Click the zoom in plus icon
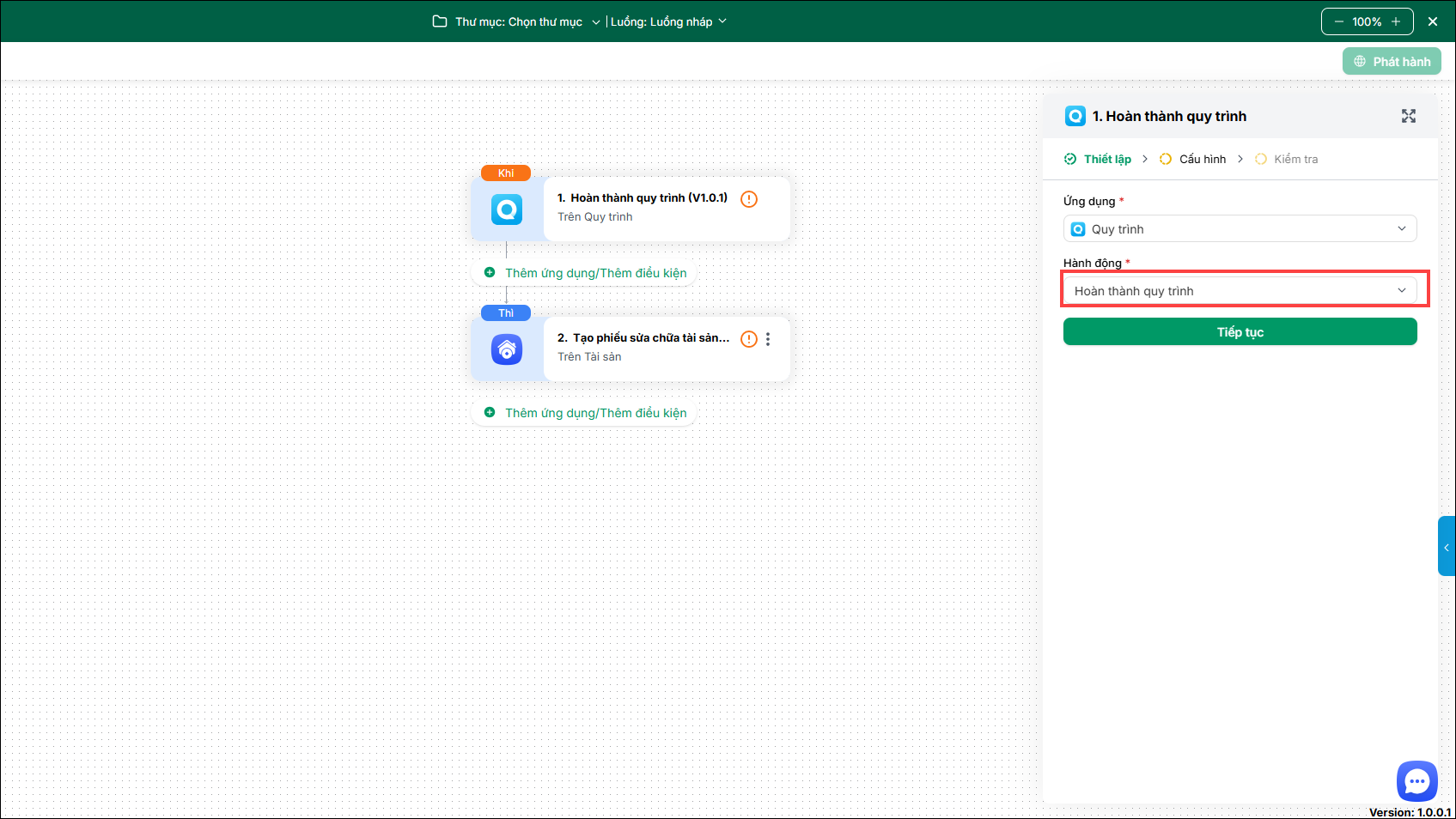 (x=1396, y=21)
